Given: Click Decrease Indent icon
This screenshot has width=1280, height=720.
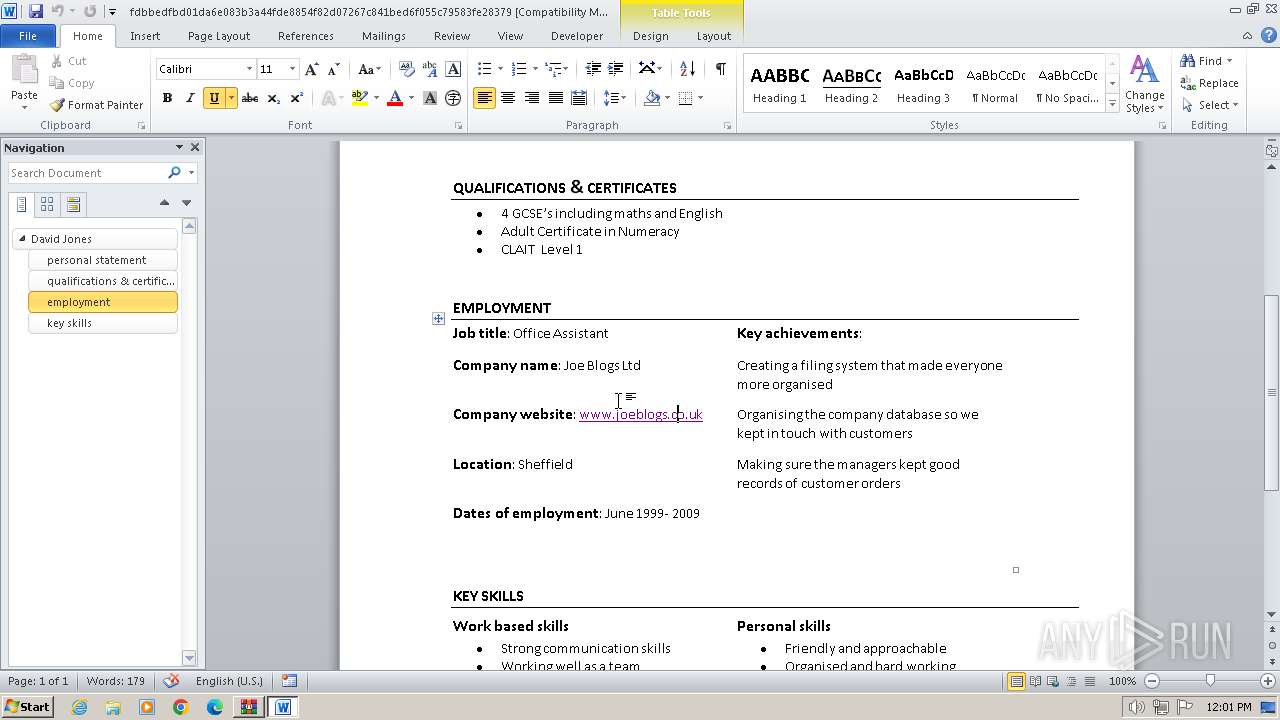Looking at the screenshot, I should click(593, 68).
